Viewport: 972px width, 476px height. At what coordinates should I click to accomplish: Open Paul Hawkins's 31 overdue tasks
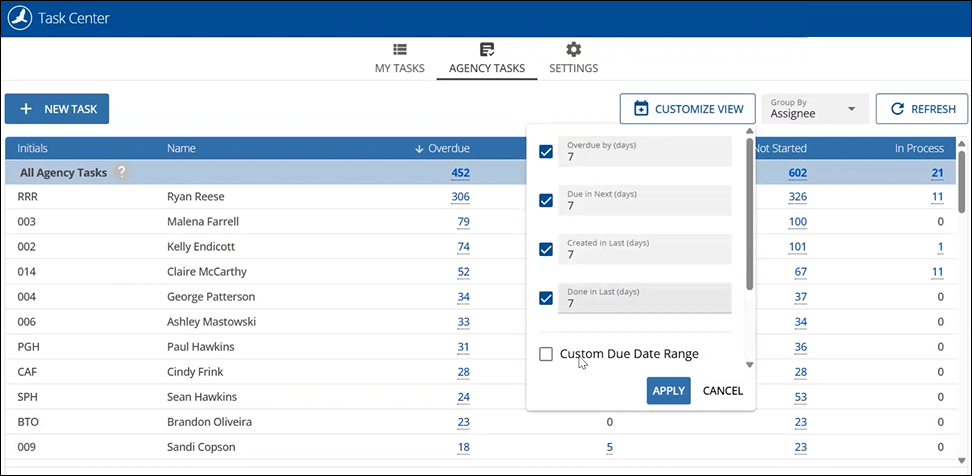[x=463, y=347]
